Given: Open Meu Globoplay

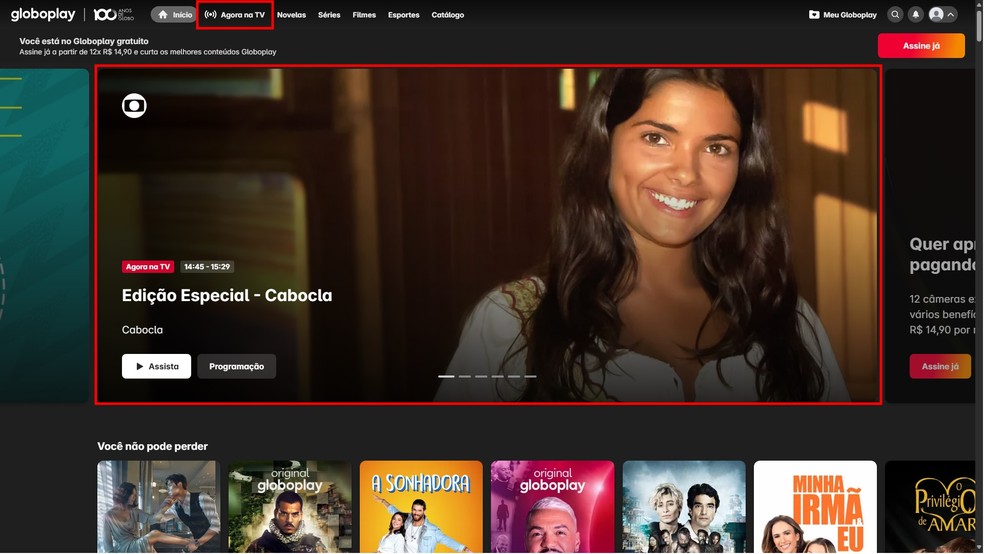Looking at the screenshot, I should [843, 14].
